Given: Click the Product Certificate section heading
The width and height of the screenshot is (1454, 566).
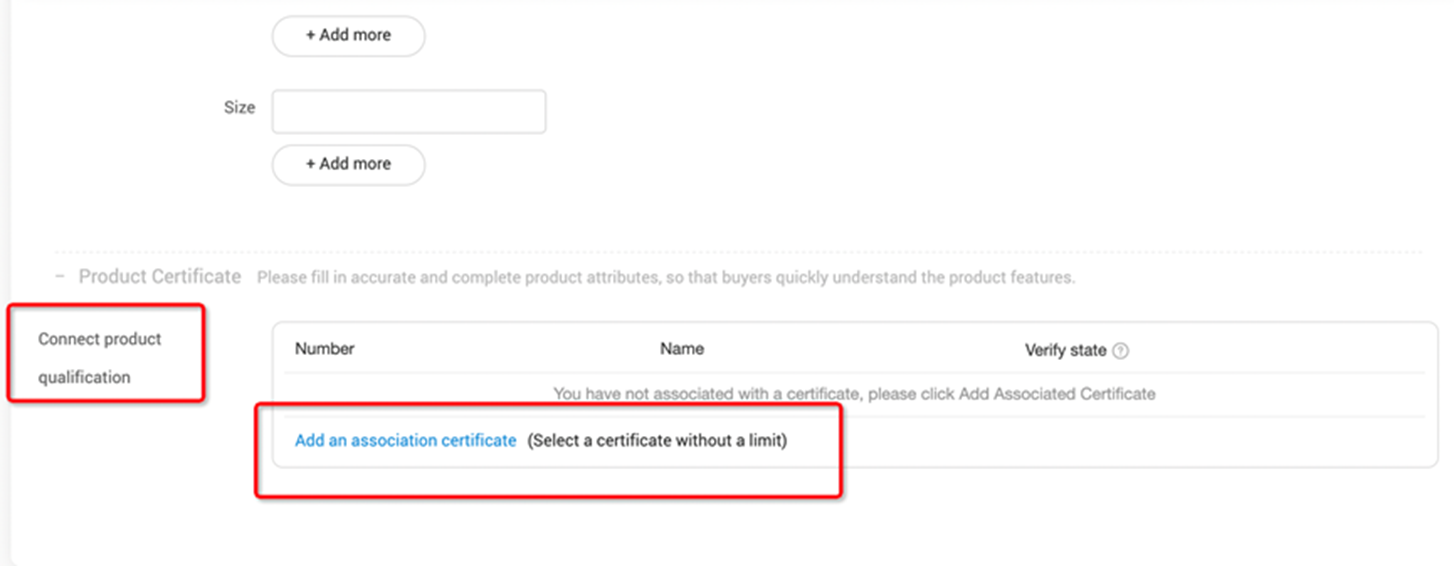Looking at the screenshot, I should coord(160,276).
